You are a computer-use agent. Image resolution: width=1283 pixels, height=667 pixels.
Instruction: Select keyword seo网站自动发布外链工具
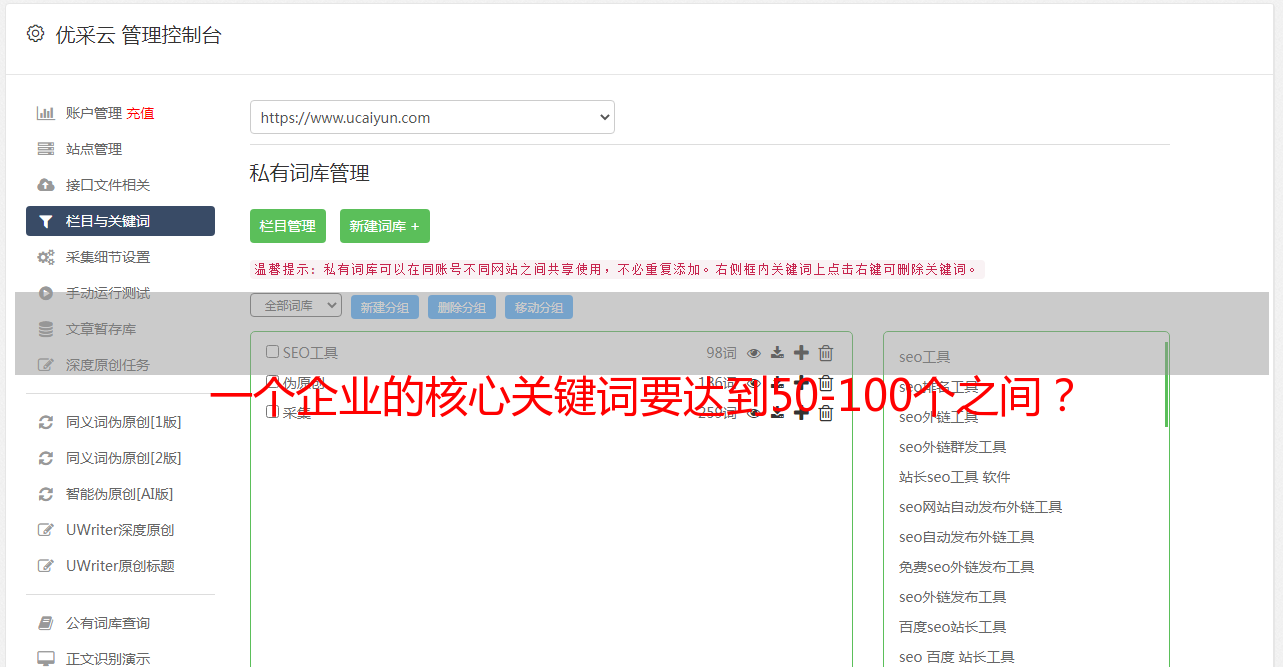click(x=981, y=507)
